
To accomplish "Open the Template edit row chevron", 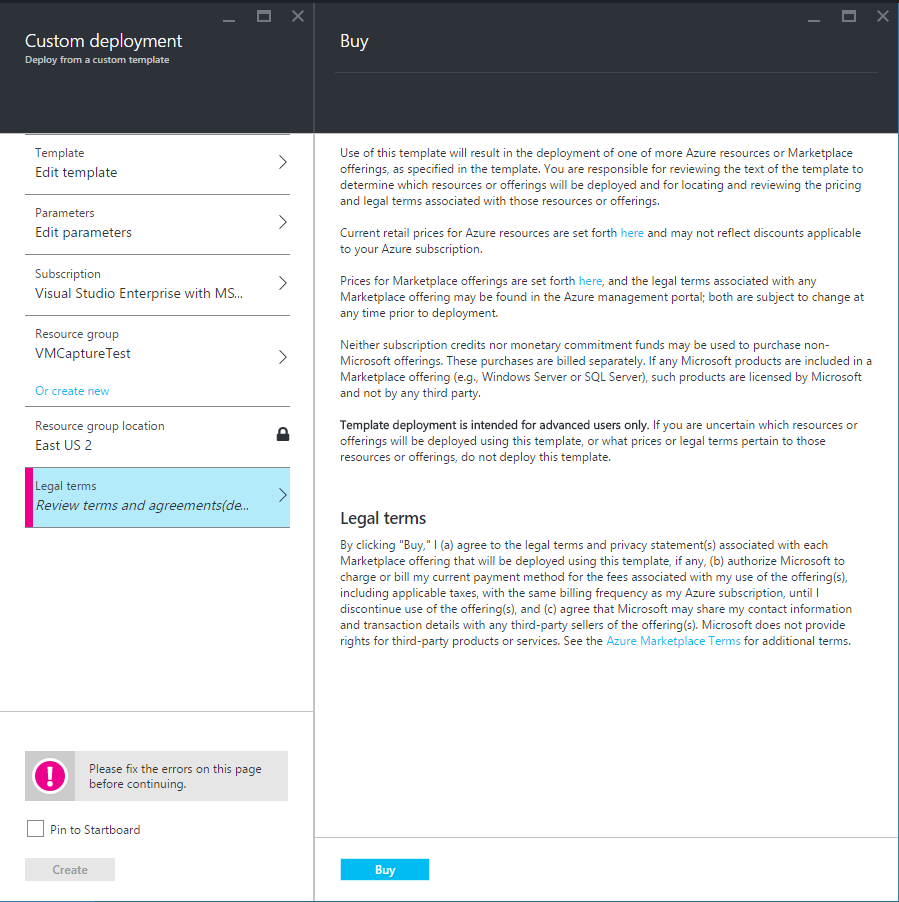I will click(x=282, y=162).
